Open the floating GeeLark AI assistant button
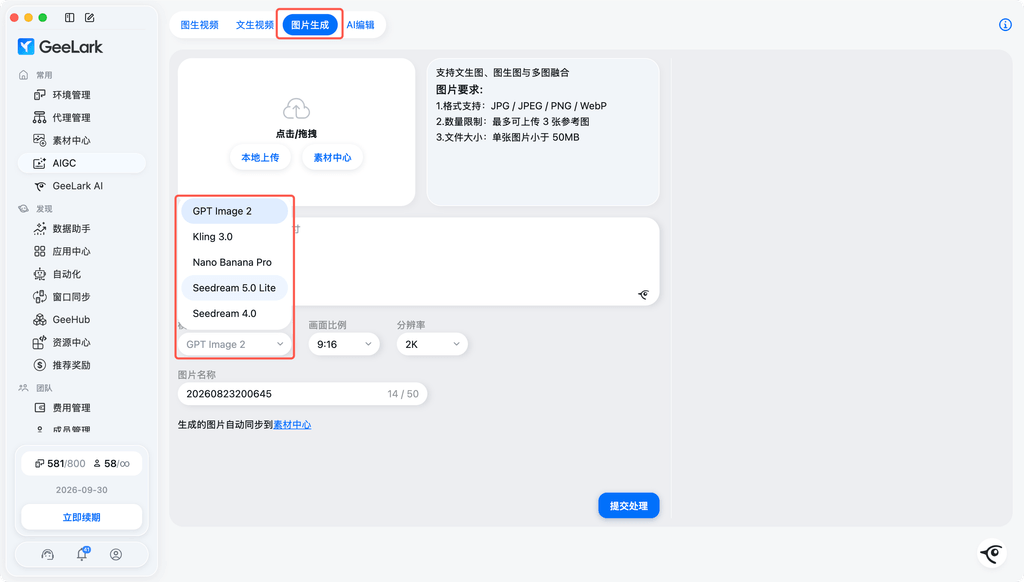The height and width of the screenshot is (582, 1024). [x=993, y=554]
